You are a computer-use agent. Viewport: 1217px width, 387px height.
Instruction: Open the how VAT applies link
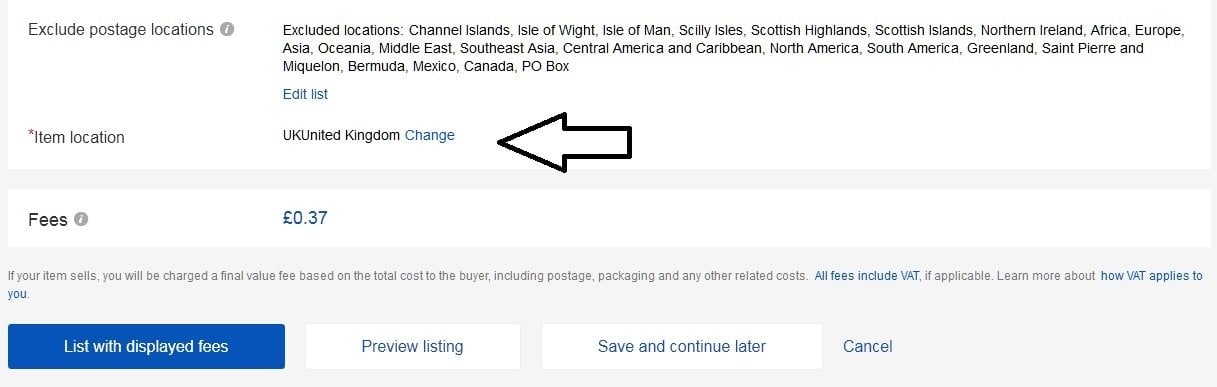[1151, 275]
